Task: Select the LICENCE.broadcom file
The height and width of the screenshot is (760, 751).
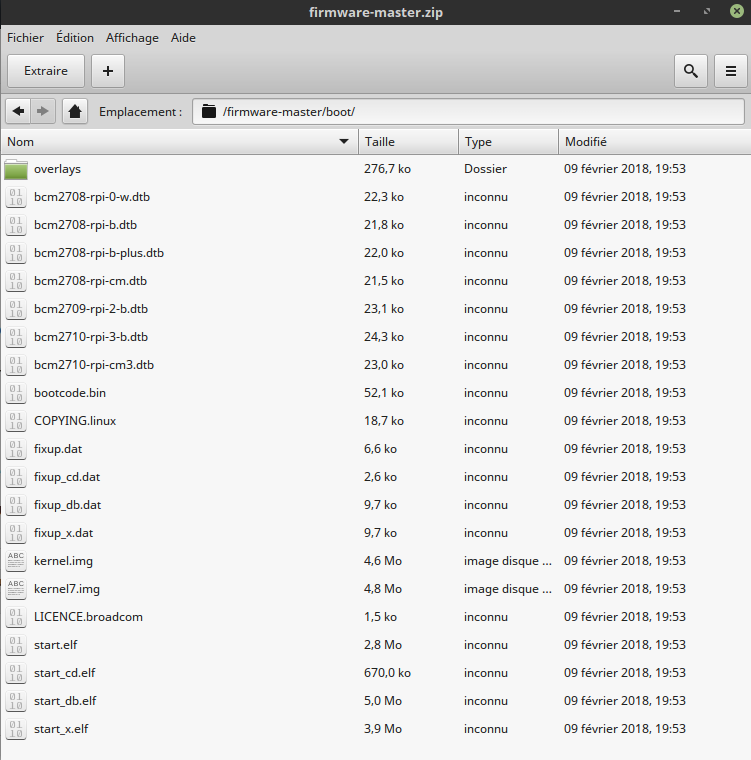Action: tap(88, 617)
